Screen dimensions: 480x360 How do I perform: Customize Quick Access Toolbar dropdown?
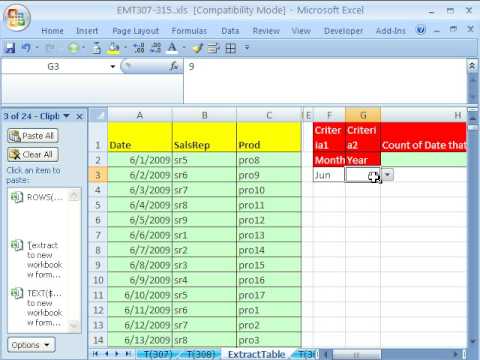(247, 47)
